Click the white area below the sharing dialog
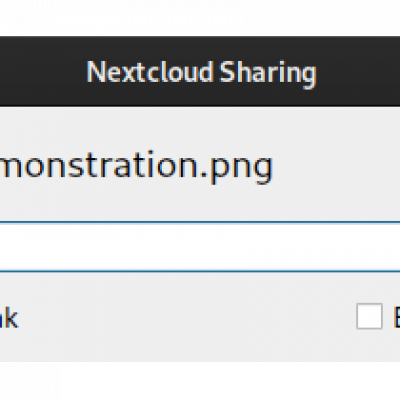 click(x=200, y=381)
